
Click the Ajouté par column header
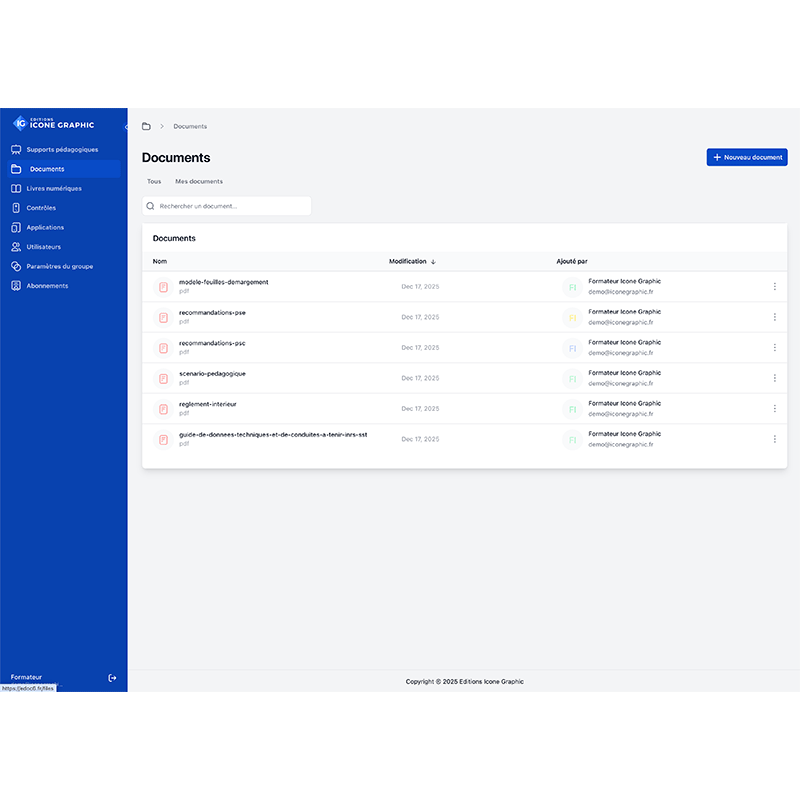pos(571,261)
